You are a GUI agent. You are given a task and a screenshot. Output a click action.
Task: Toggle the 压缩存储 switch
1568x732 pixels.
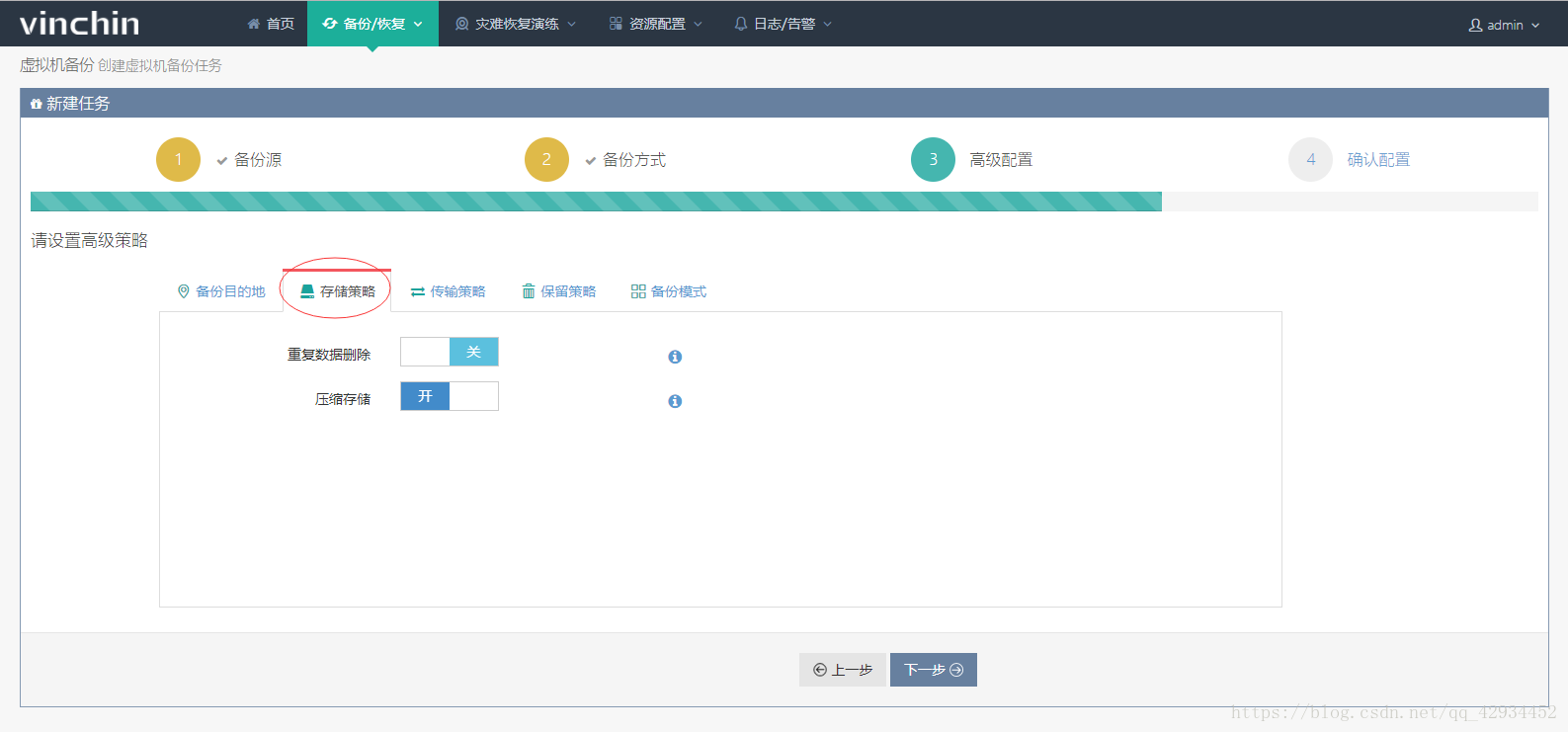point(450,396)
